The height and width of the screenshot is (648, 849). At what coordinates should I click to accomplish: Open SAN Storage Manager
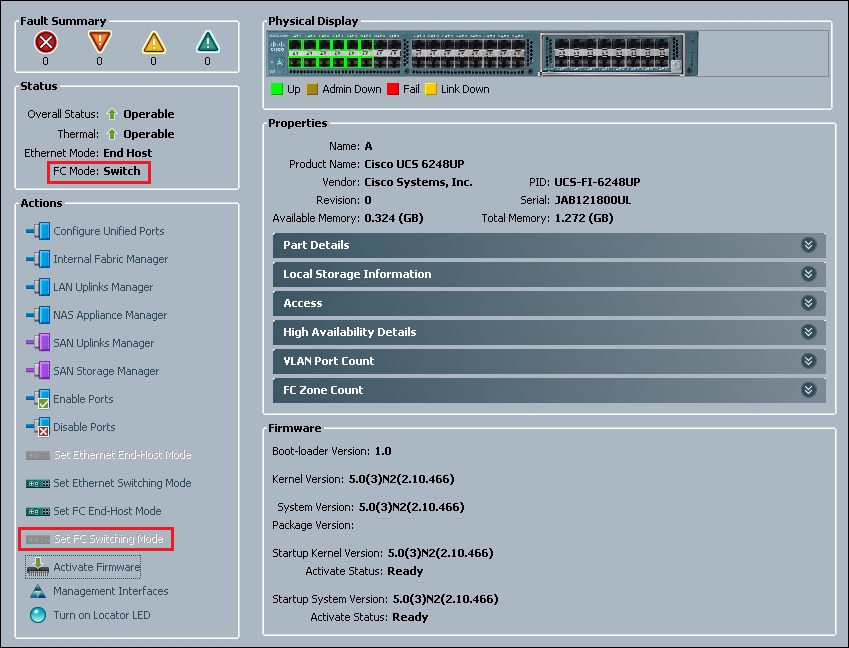106,371
